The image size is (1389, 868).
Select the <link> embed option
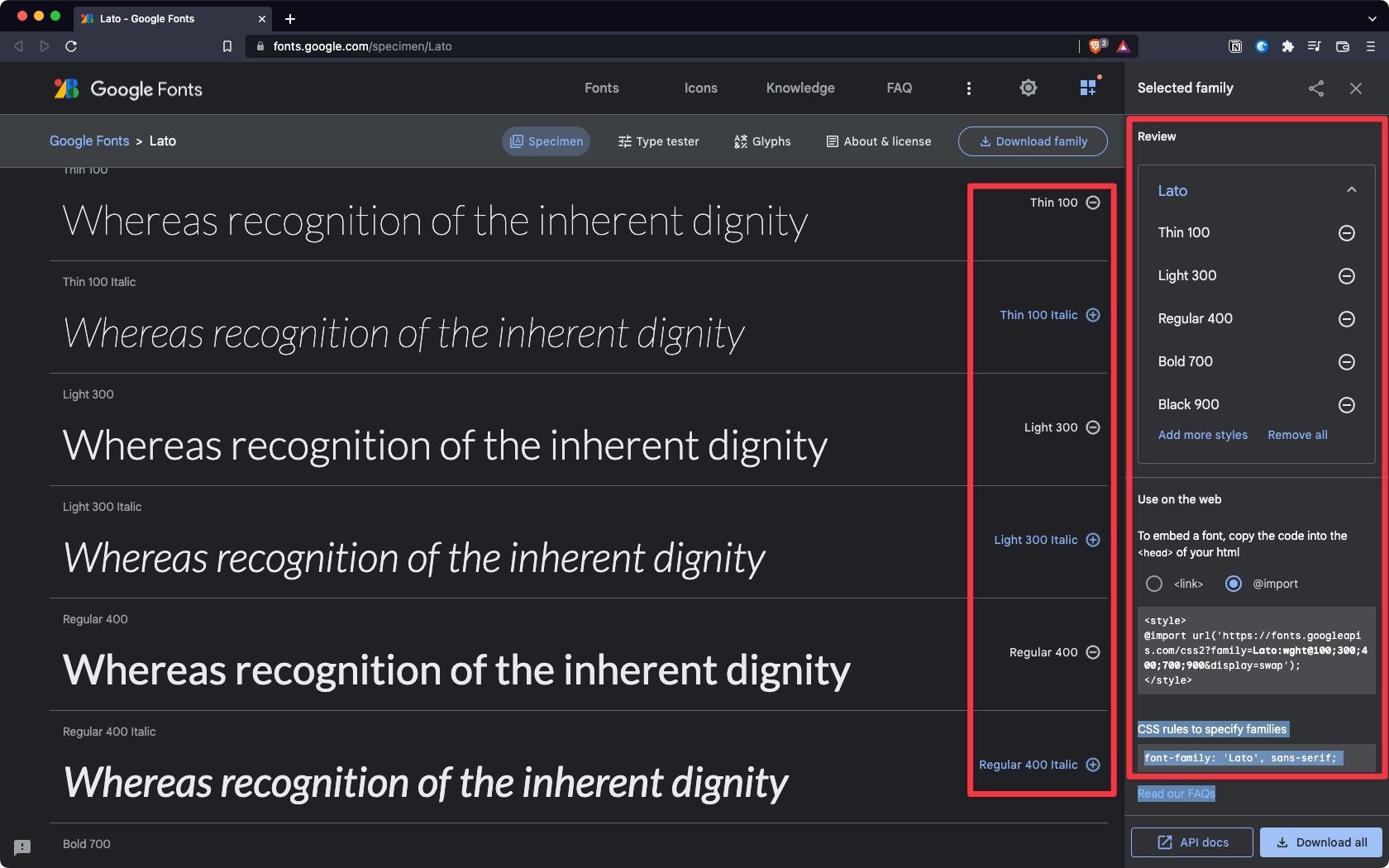1154,584
